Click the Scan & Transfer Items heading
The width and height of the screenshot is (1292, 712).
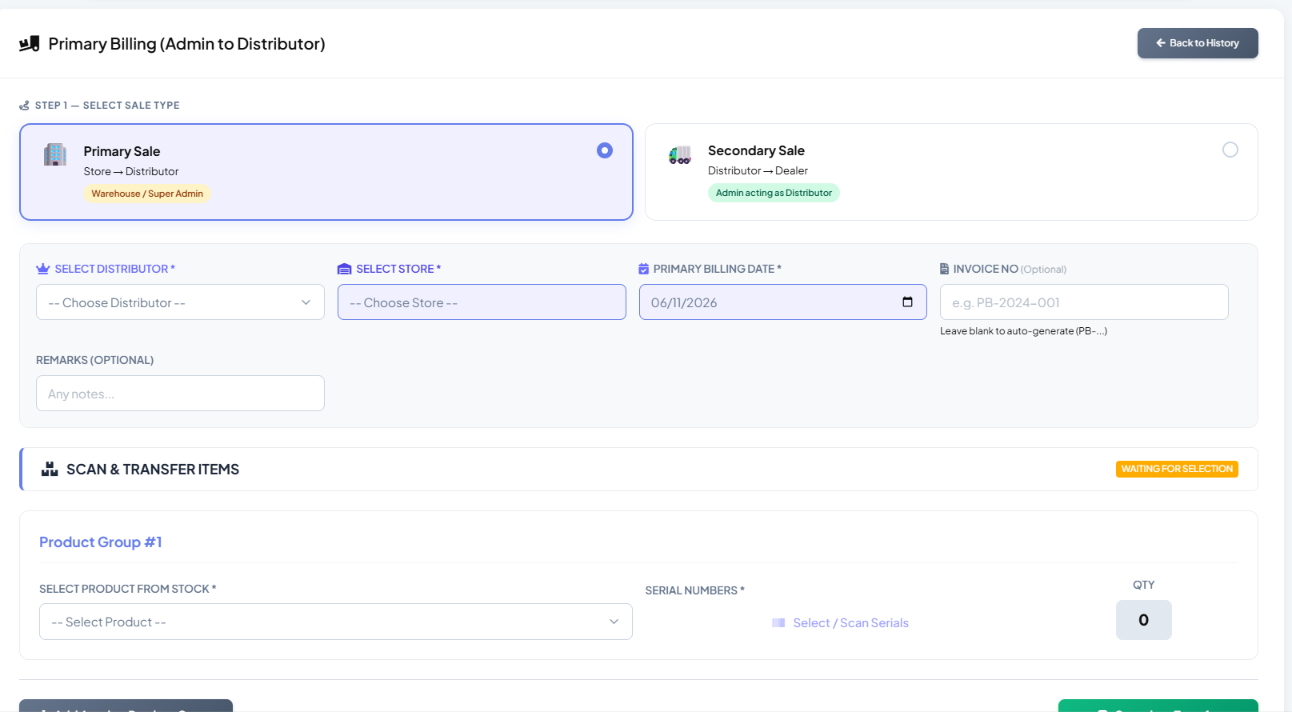coord(153,469)
